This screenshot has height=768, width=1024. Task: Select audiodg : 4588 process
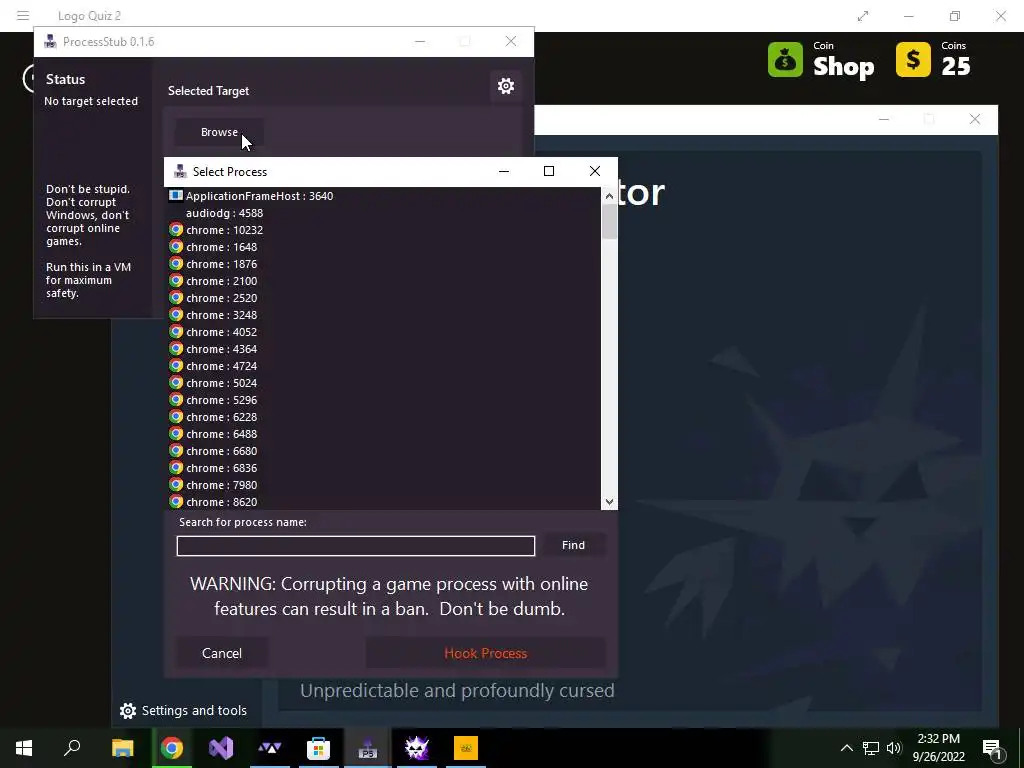tap(384, 213)
